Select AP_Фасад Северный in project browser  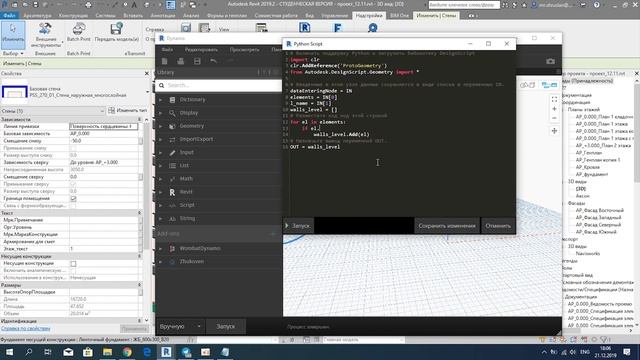(598, 225)
